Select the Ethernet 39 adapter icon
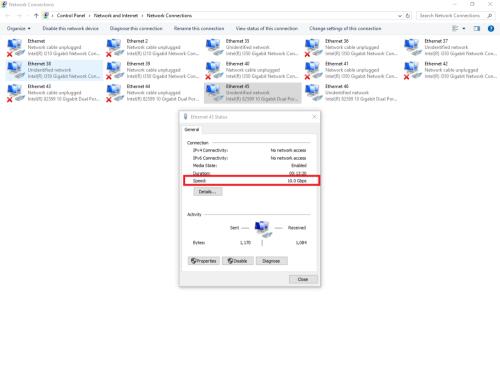The height and width of the screenshot is (375, 500). point(114,70)
